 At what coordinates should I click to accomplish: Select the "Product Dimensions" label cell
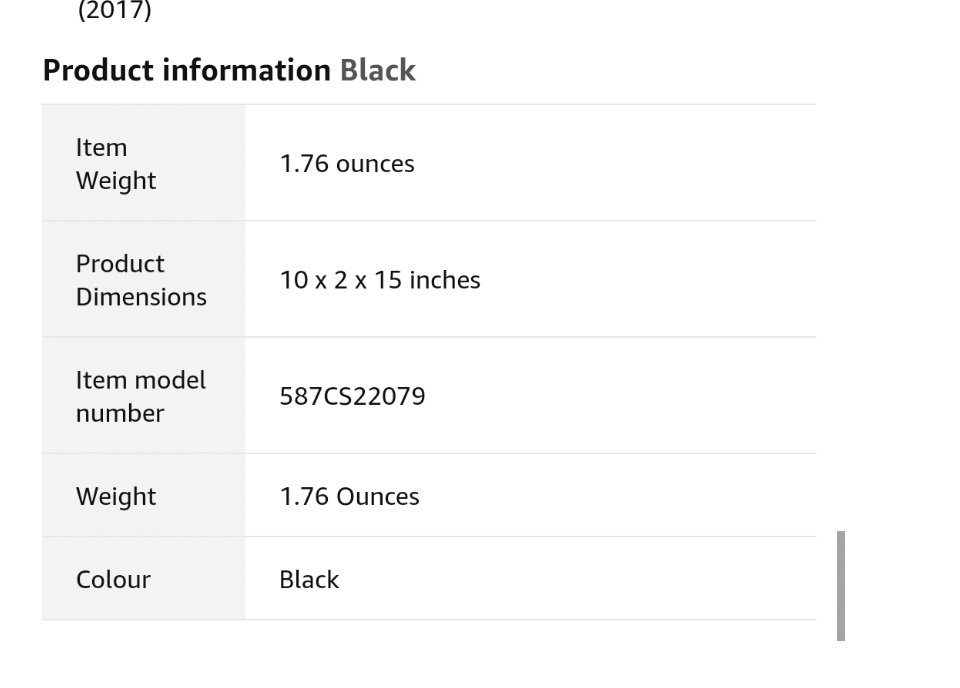click(x=143, y=280)
